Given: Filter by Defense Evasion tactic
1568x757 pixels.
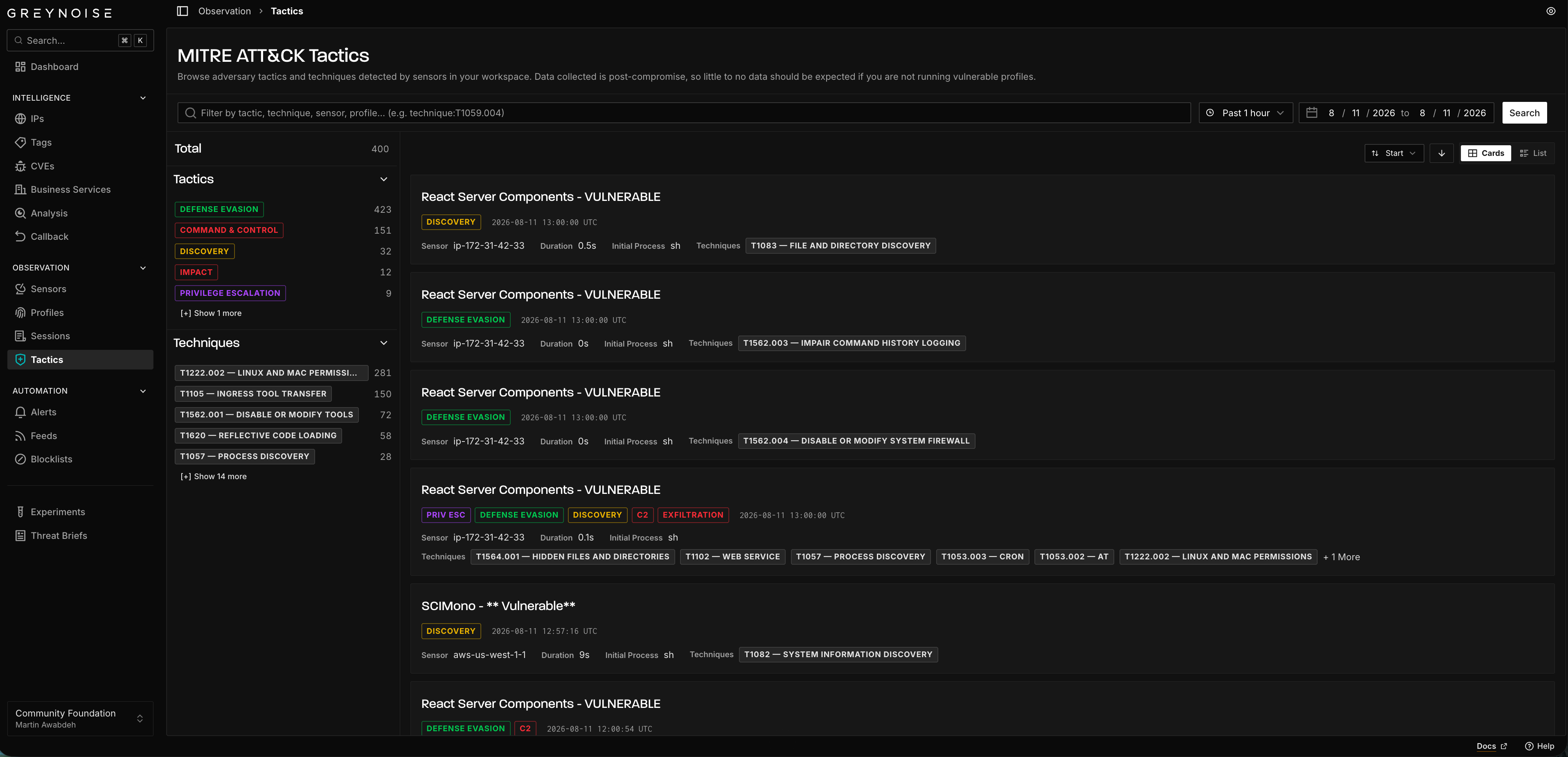Looking at the screenshot, I should coord(219,210).
